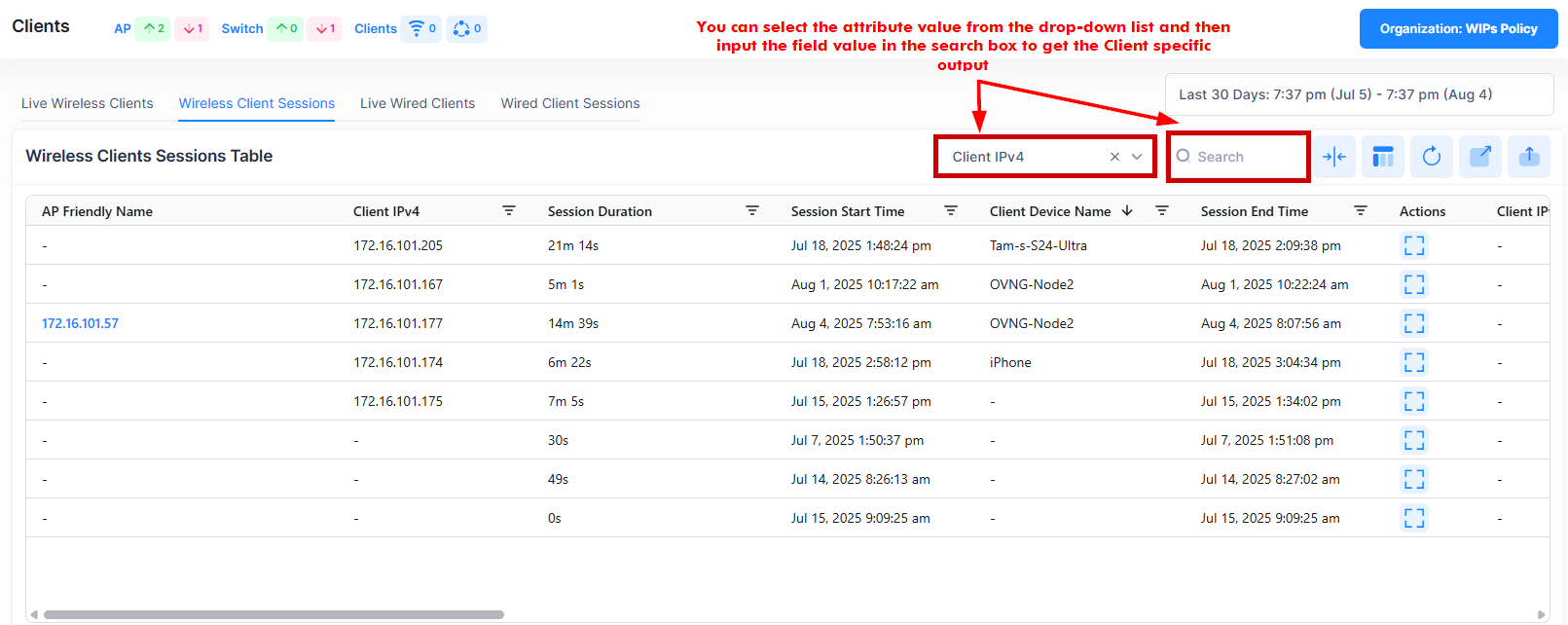
Task: Open the column chooser table icon
Action: pos(1382,157)
